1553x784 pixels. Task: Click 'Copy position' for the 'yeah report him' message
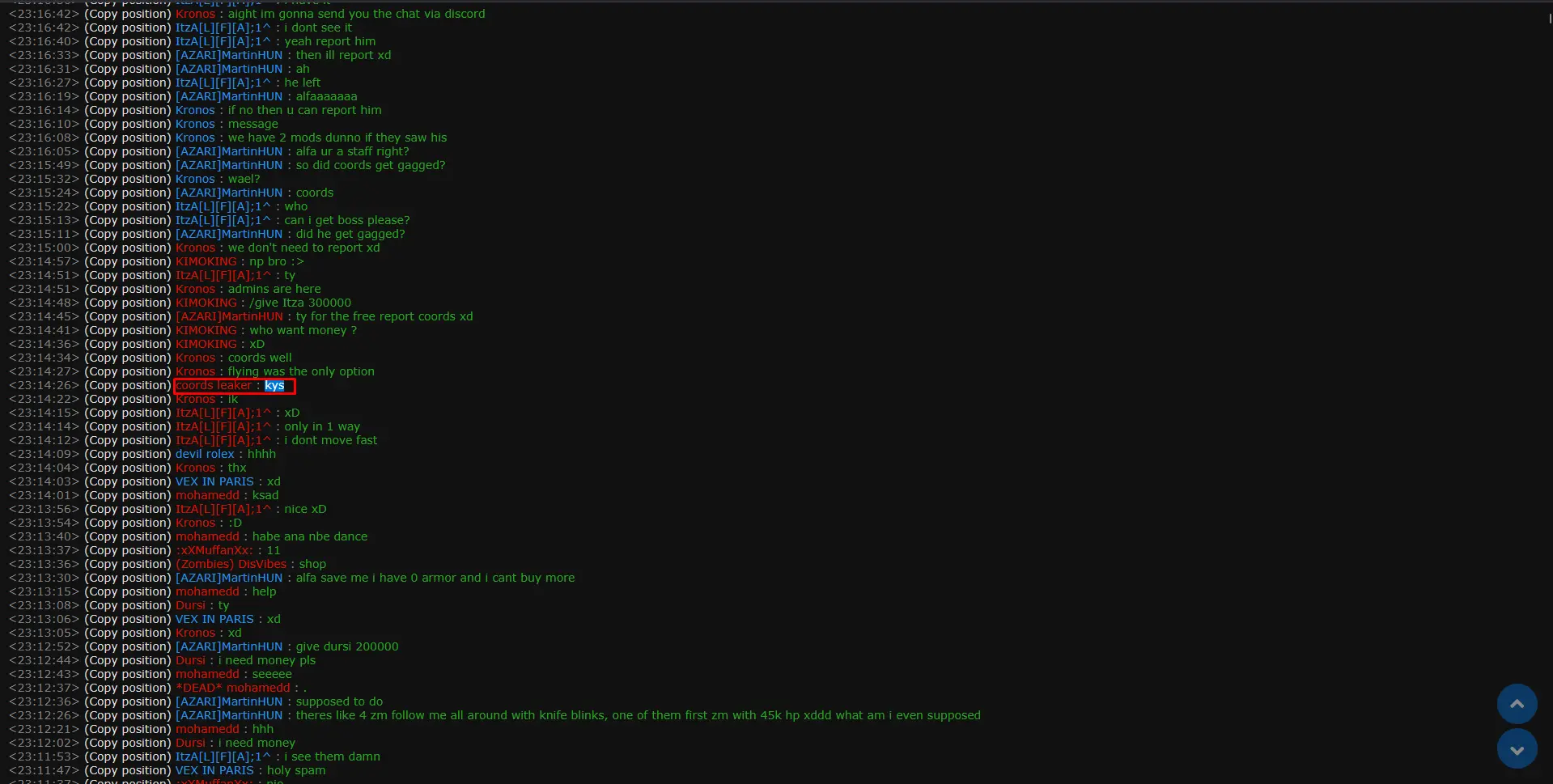pyautogui.click(x=128, y=41)
